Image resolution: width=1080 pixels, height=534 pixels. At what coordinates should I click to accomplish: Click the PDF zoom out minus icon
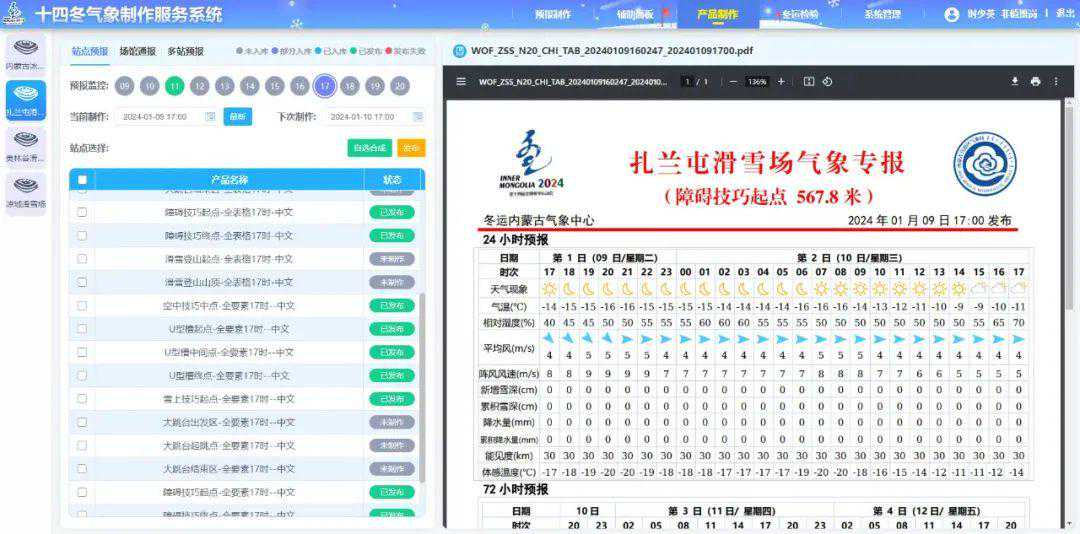pos(733,81)
